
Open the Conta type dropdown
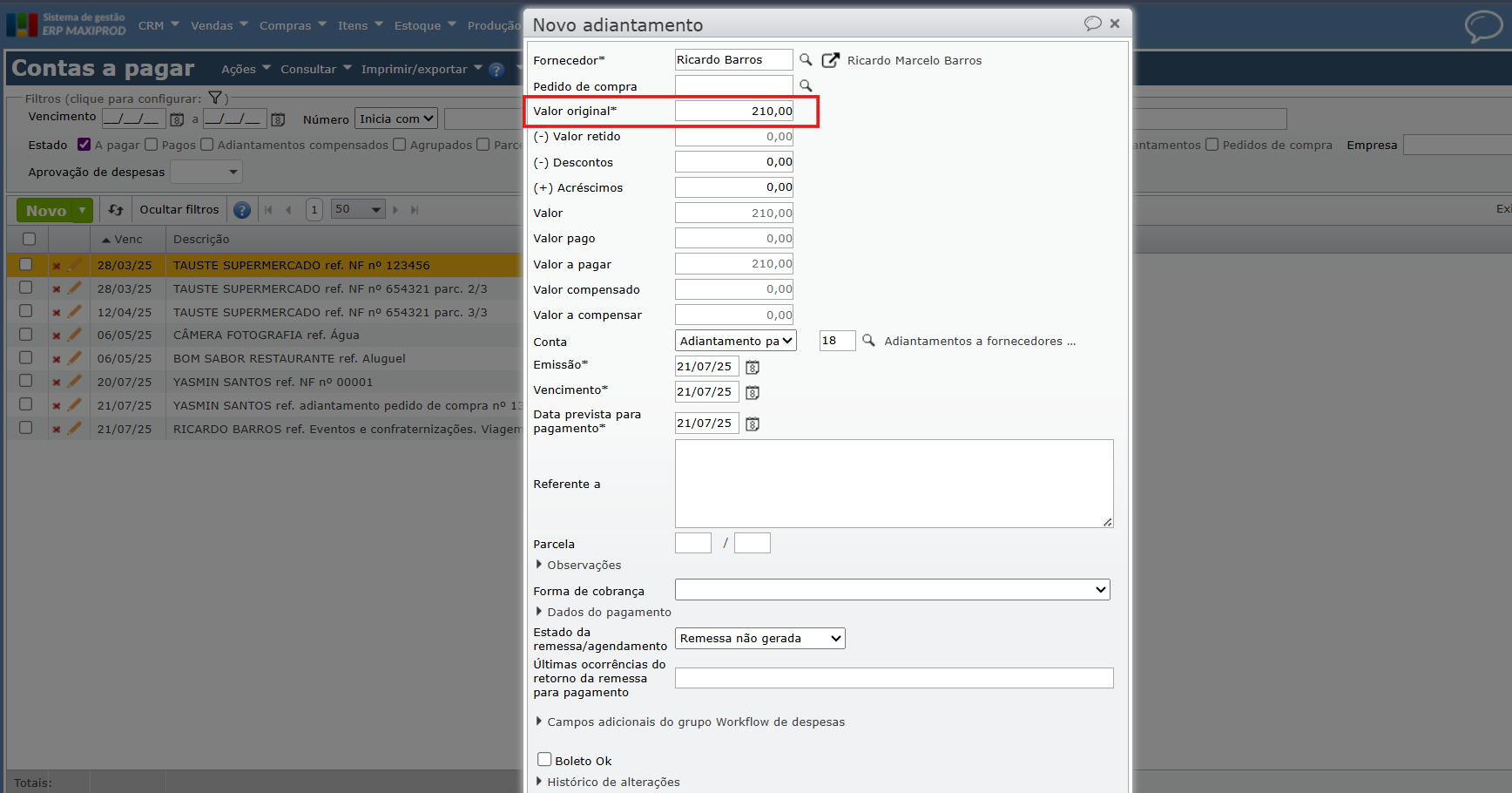pos(736,341)
